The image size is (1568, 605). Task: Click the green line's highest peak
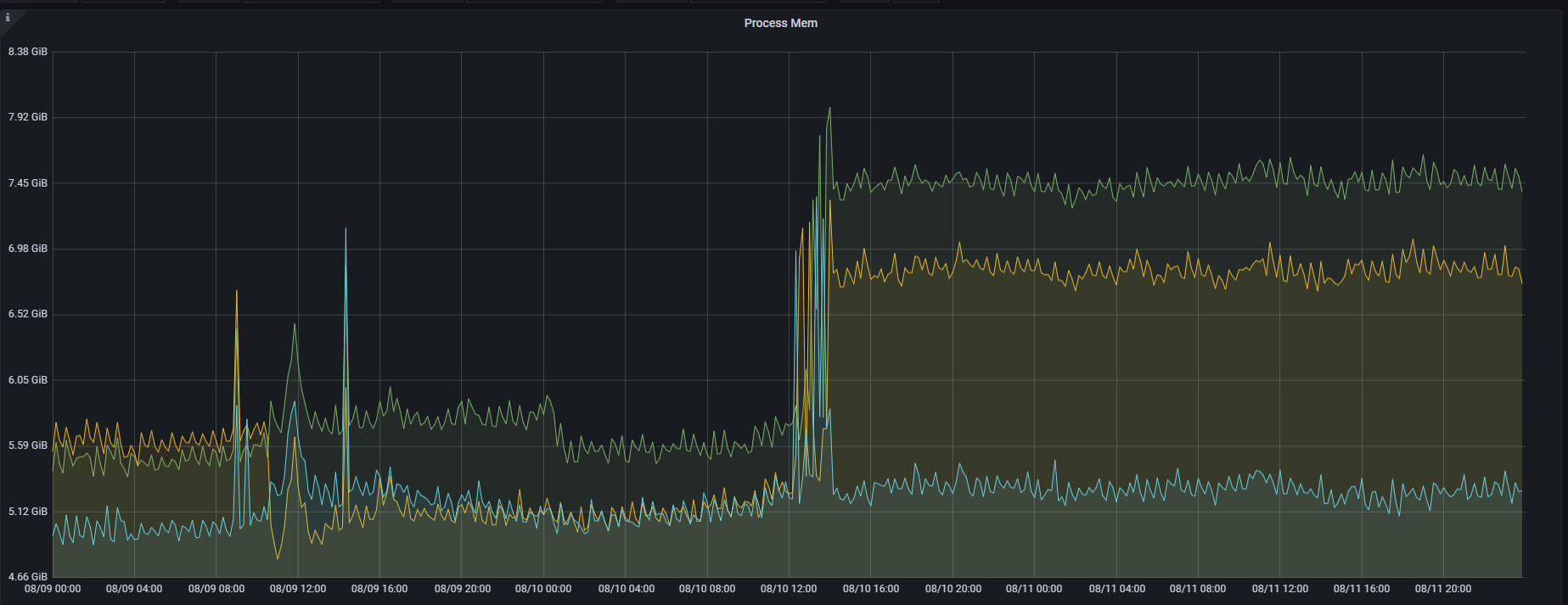click(x=829, y=109)
